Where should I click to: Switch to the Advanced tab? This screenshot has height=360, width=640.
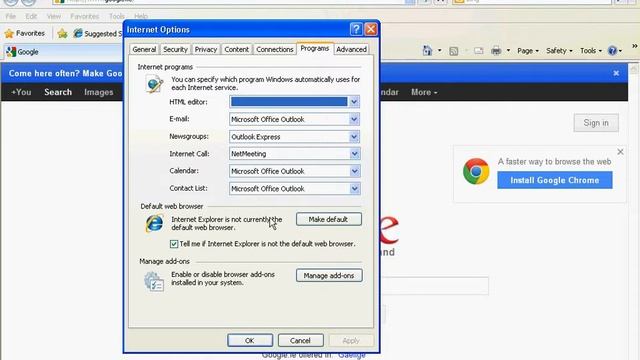click(351, 49)
